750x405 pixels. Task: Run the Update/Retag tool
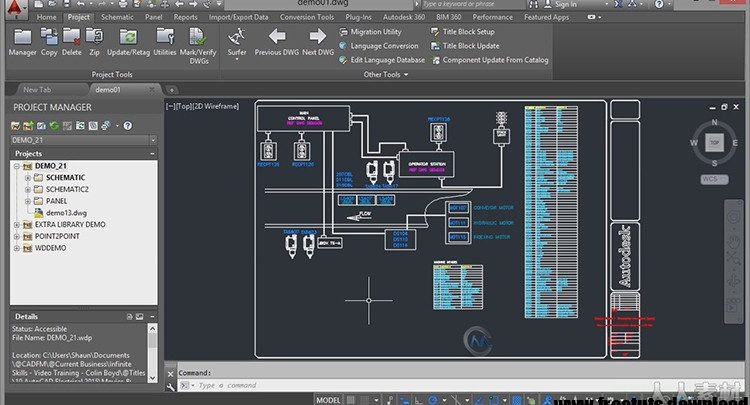pos(128,42)
